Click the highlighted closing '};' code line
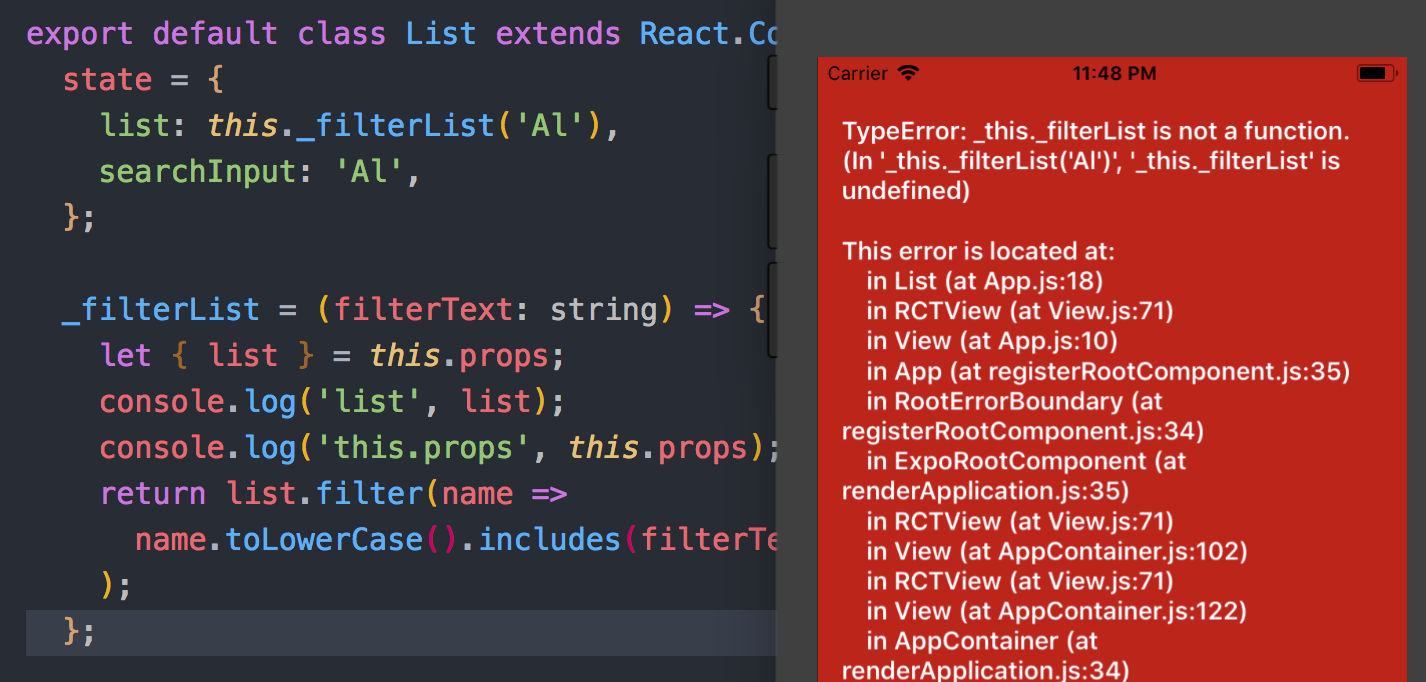 tap(401, 632)
